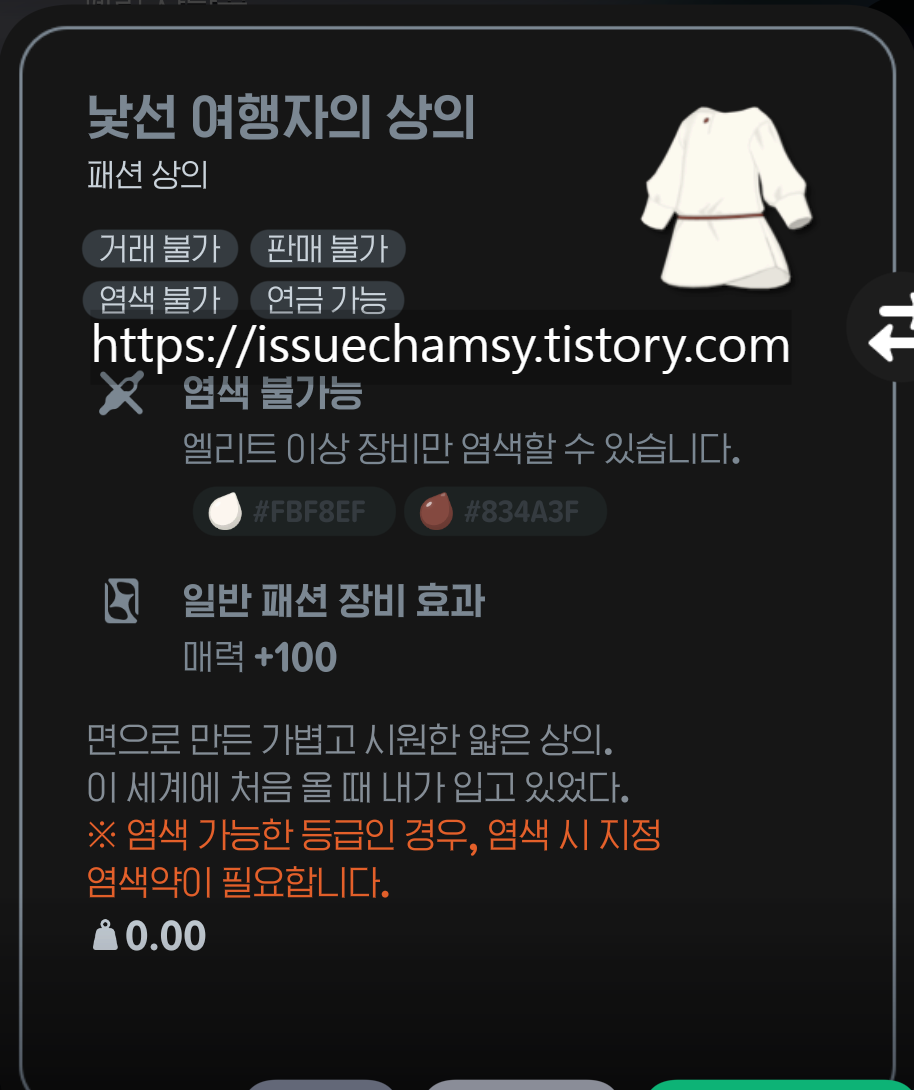The height and width of the screenshot is (1090, 914).
Task: Click the 연금 가능 tag
Action: tap(327, 299)
